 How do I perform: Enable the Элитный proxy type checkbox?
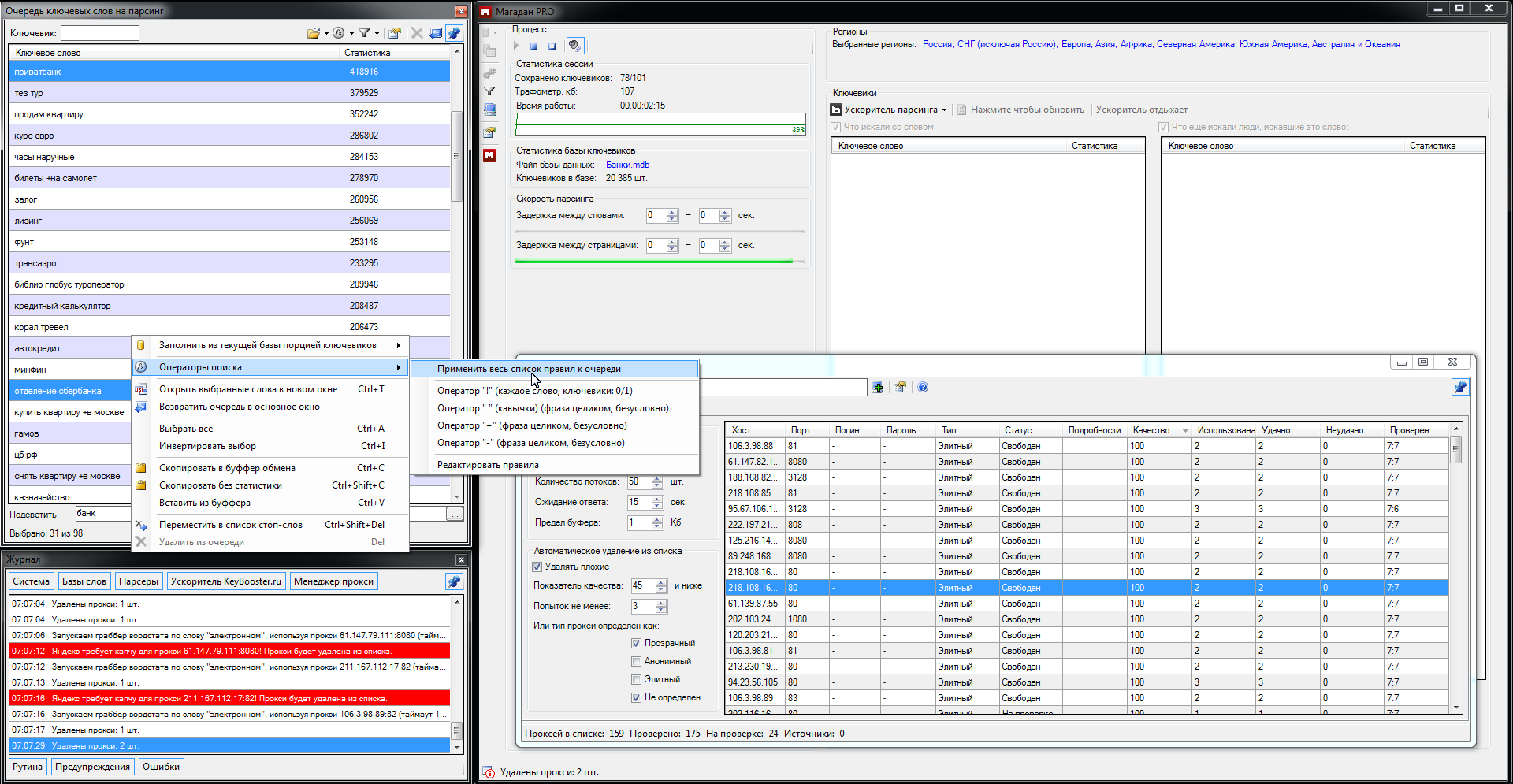(x=636, y=679)
